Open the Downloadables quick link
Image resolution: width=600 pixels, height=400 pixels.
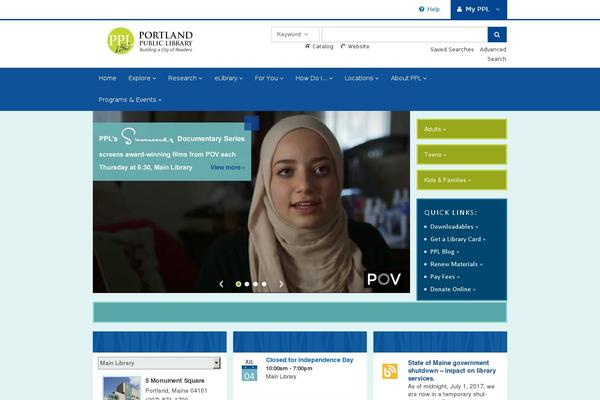(x=454, y=227)
